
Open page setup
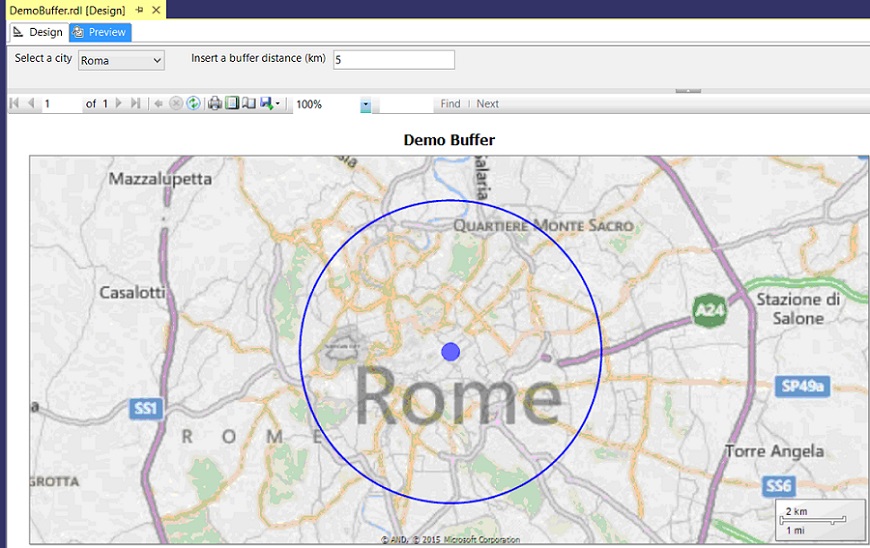pos(249,103)
